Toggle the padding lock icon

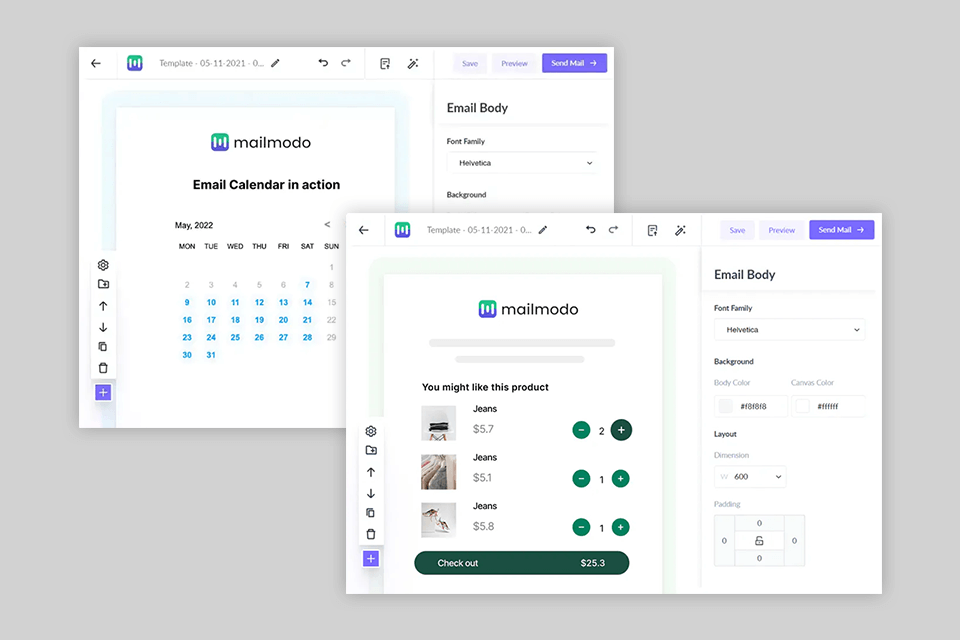759,540
